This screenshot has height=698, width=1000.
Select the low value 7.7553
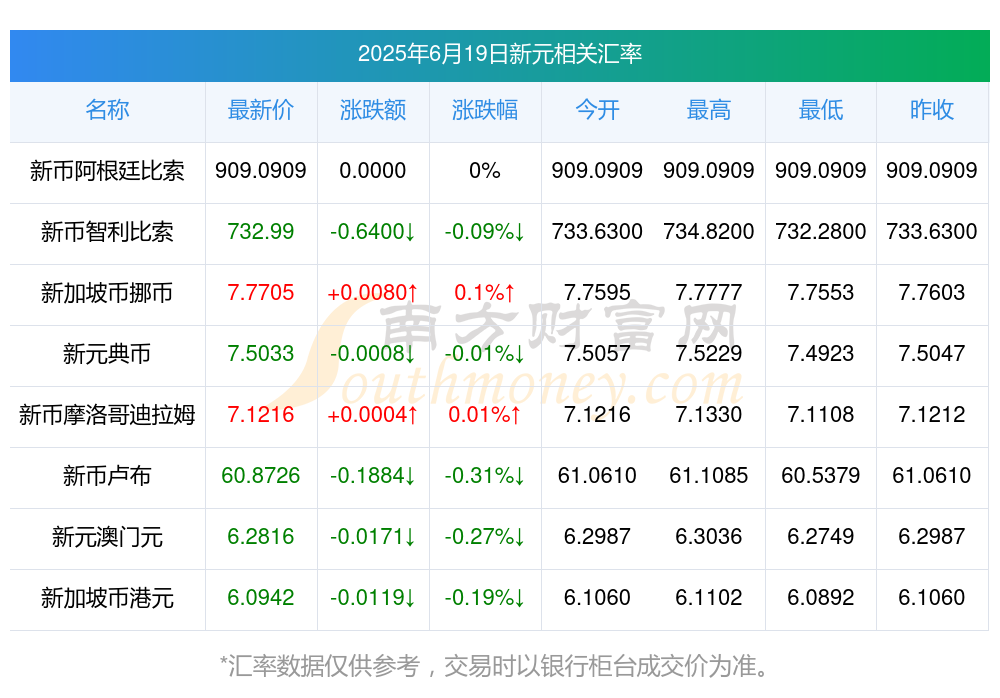[x=821, y=292]
